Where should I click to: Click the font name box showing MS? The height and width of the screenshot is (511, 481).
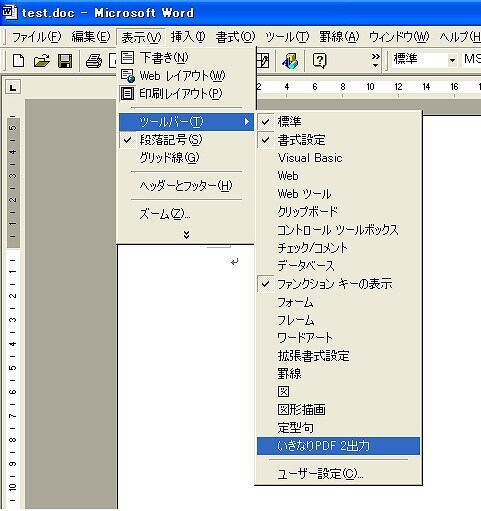(x=471, y=60)
